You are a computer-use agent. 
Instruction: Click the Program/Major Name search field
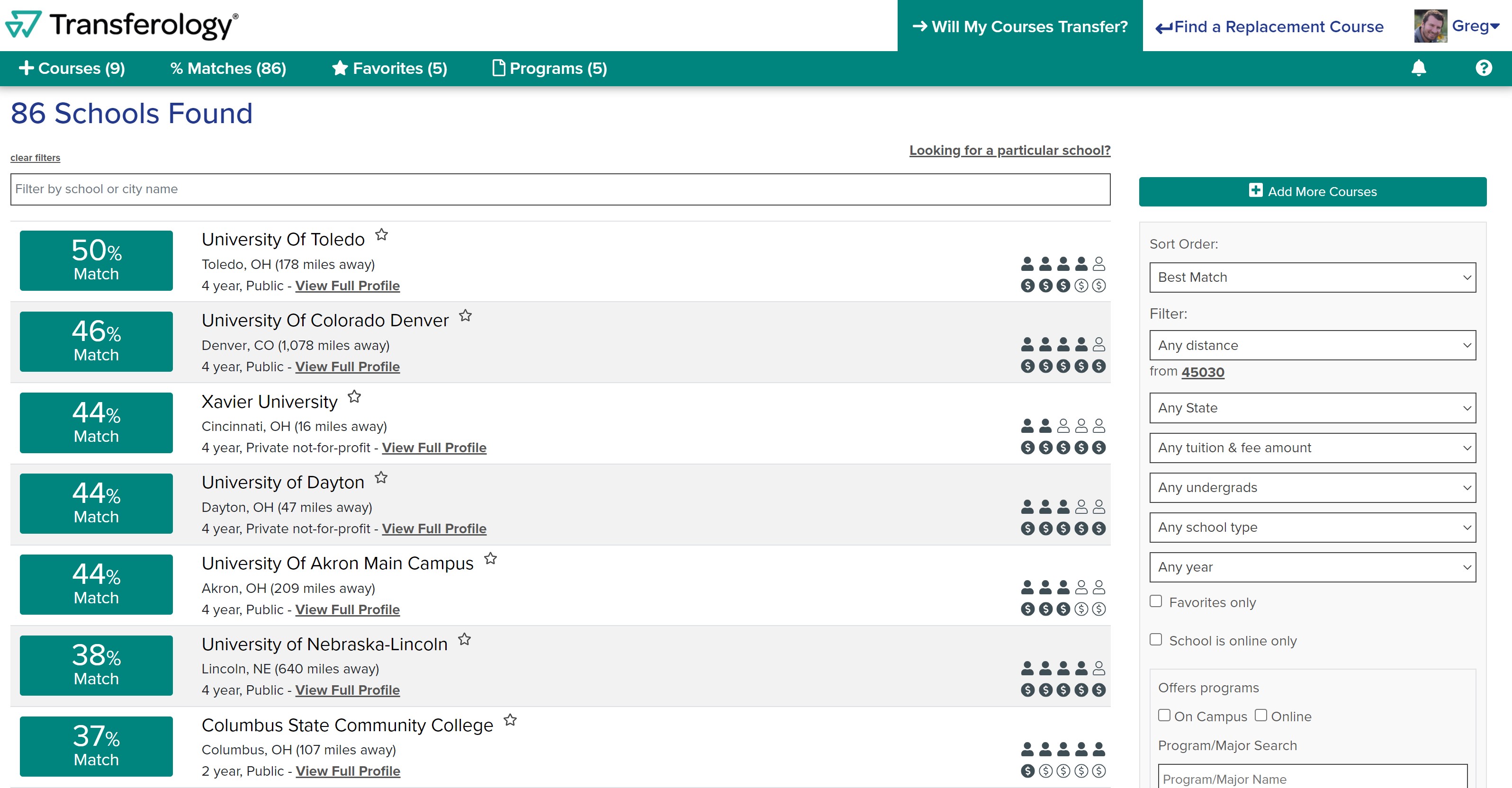coord(1313,777)
